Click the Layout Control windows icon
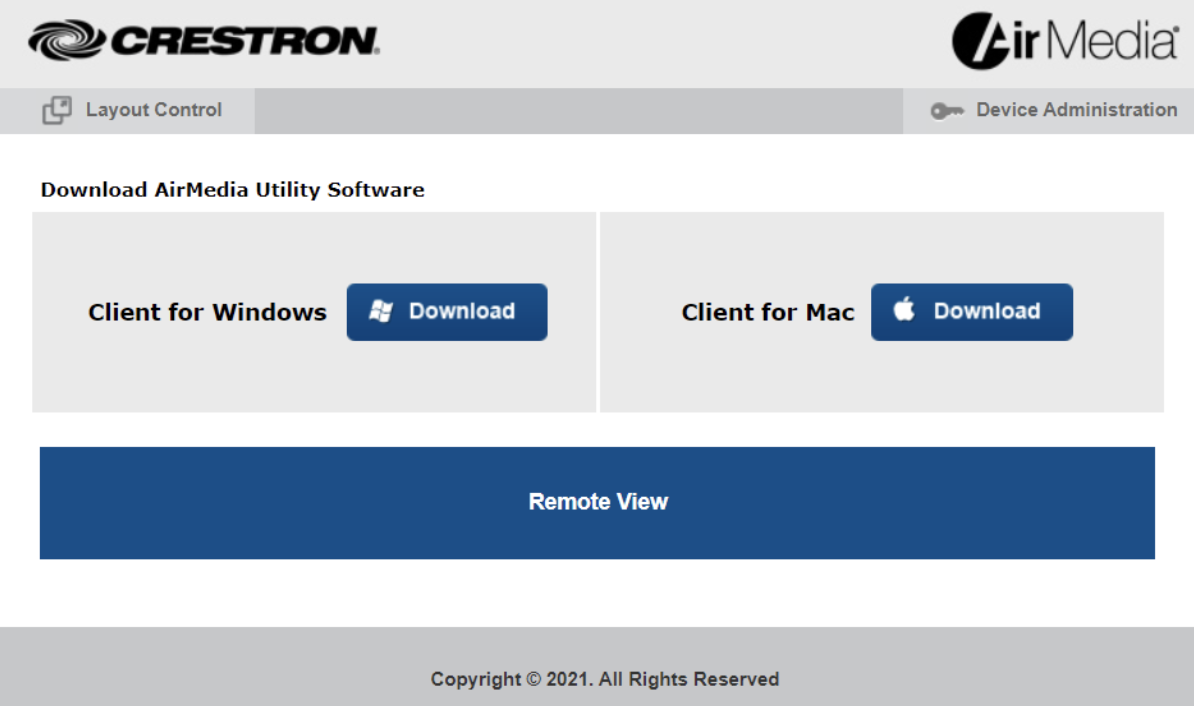1194x706 pixels. (56, 111)
